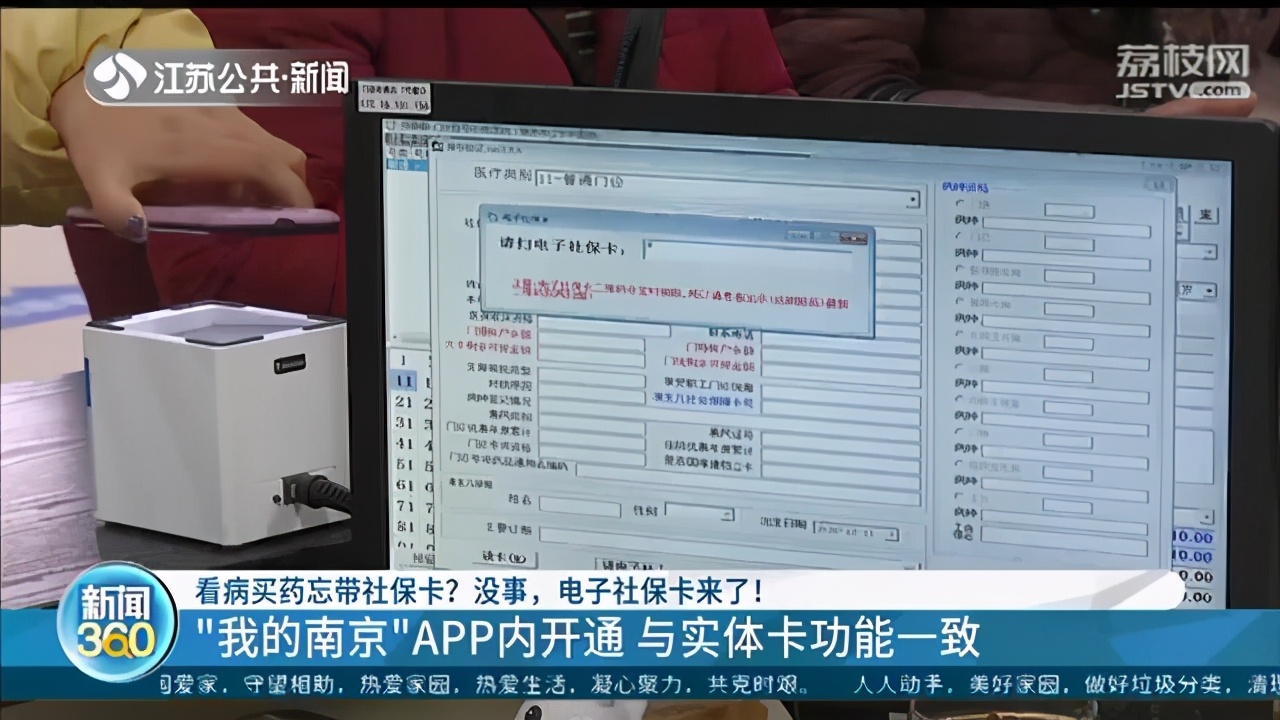This screenshot has width=1280, height=720.
Task: Select the bottommost radio button in right panel
Action: point(961,496)
